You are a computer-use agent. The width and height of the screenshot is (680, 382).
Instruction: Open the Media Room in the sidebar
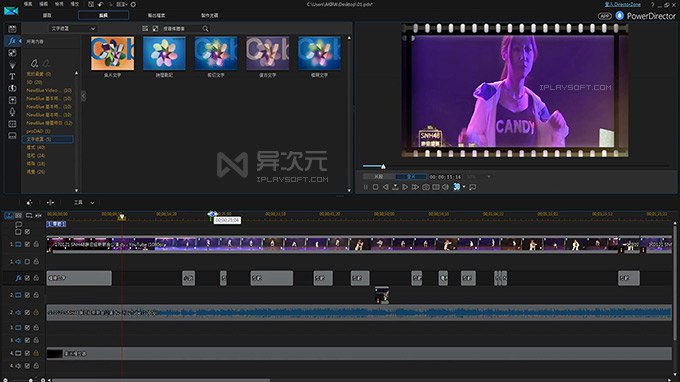click(x=12, y=29)
